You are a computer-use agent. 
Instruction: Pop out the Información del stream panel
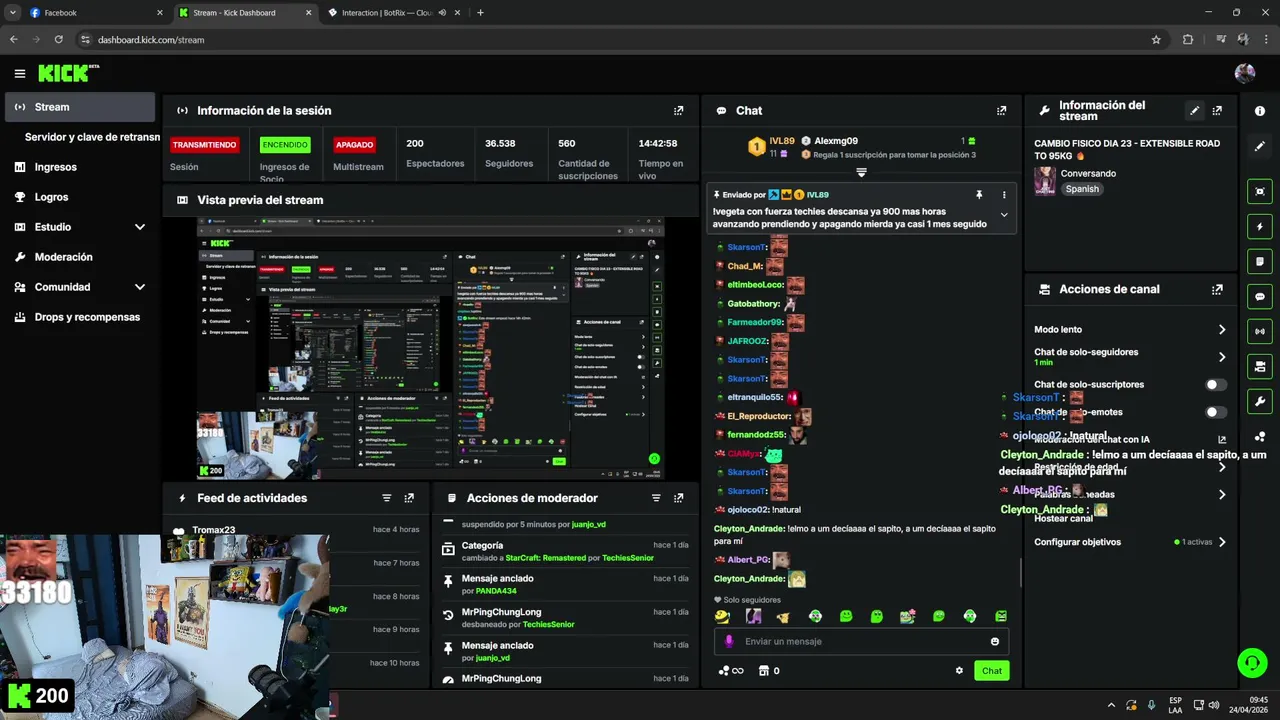tap(1217, 111)
